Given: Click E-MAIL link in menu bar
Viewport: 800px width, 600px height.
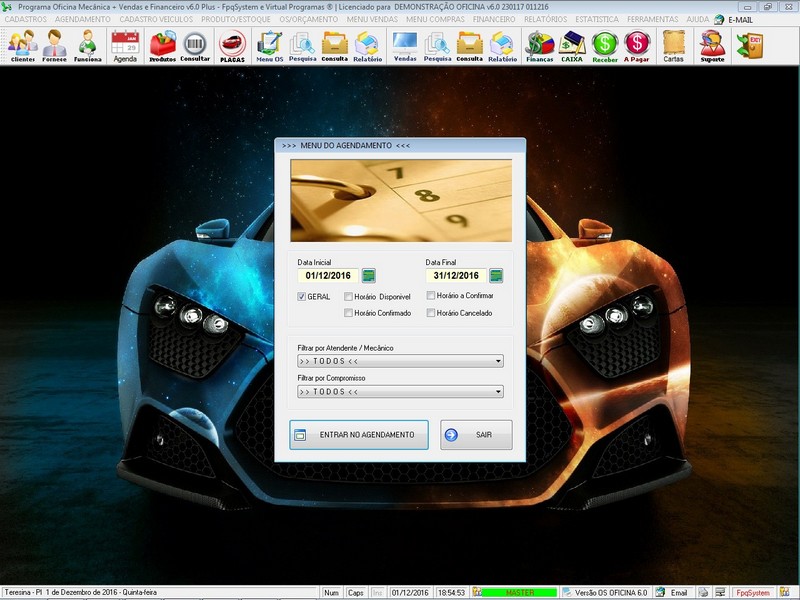Looking at the screenshot, I should [740, 20].
